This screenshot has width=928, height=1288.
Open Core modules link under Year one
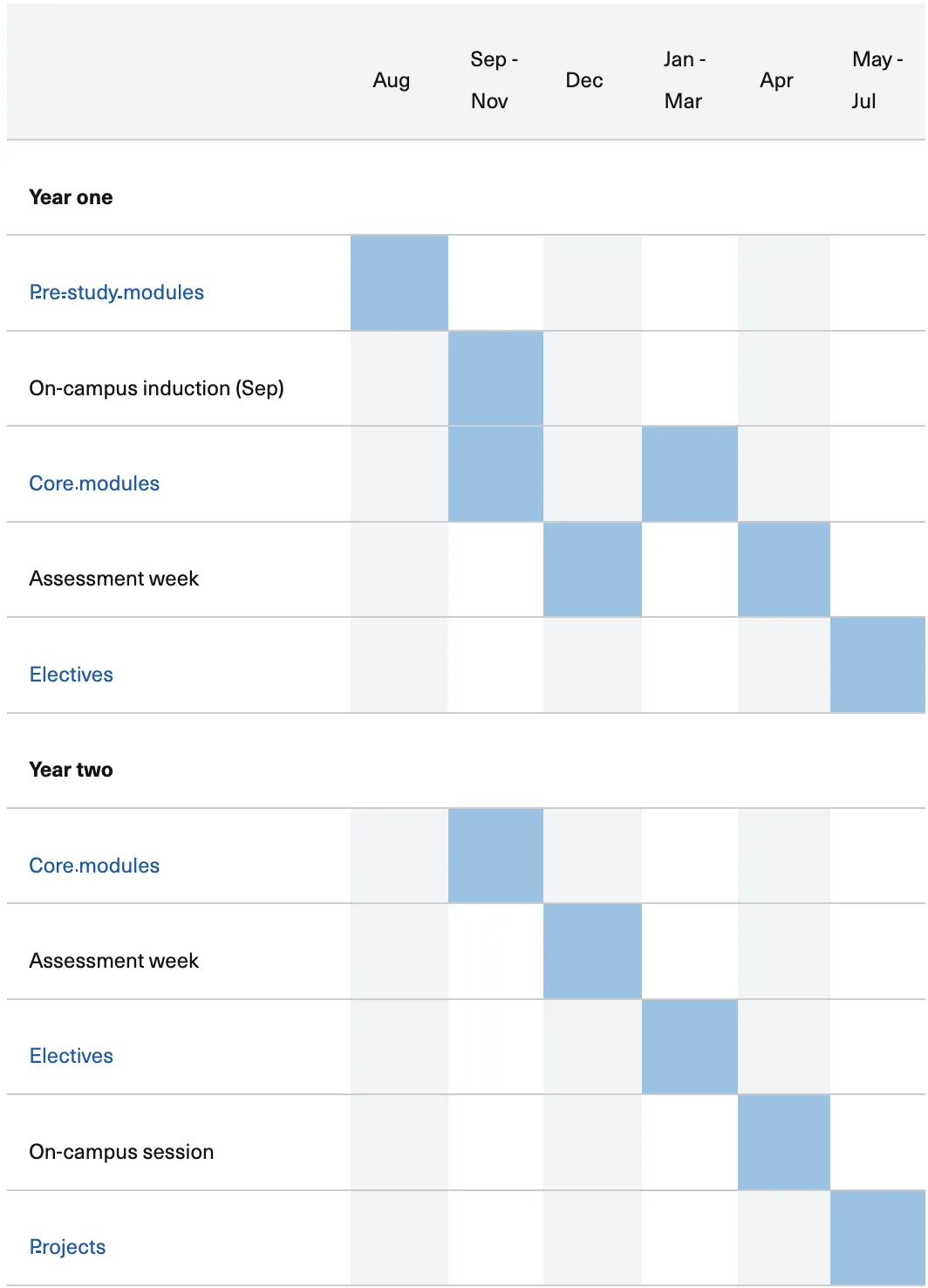[94, 483]
